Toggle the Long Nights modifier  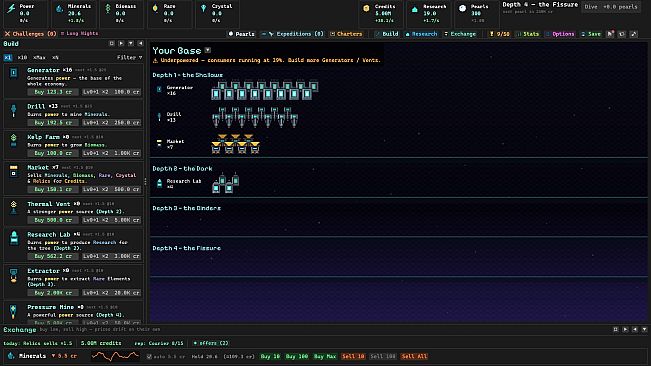point(80,34)
